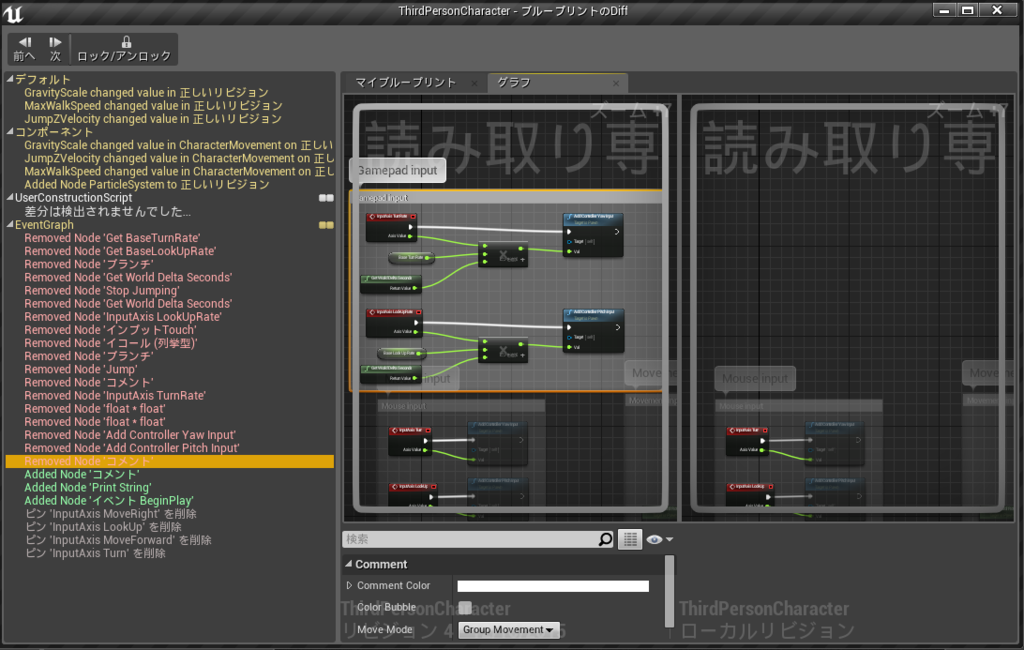Select Added Node 'Print String'
This screenshot has height=650, width=1024.
tap(88, 487)
